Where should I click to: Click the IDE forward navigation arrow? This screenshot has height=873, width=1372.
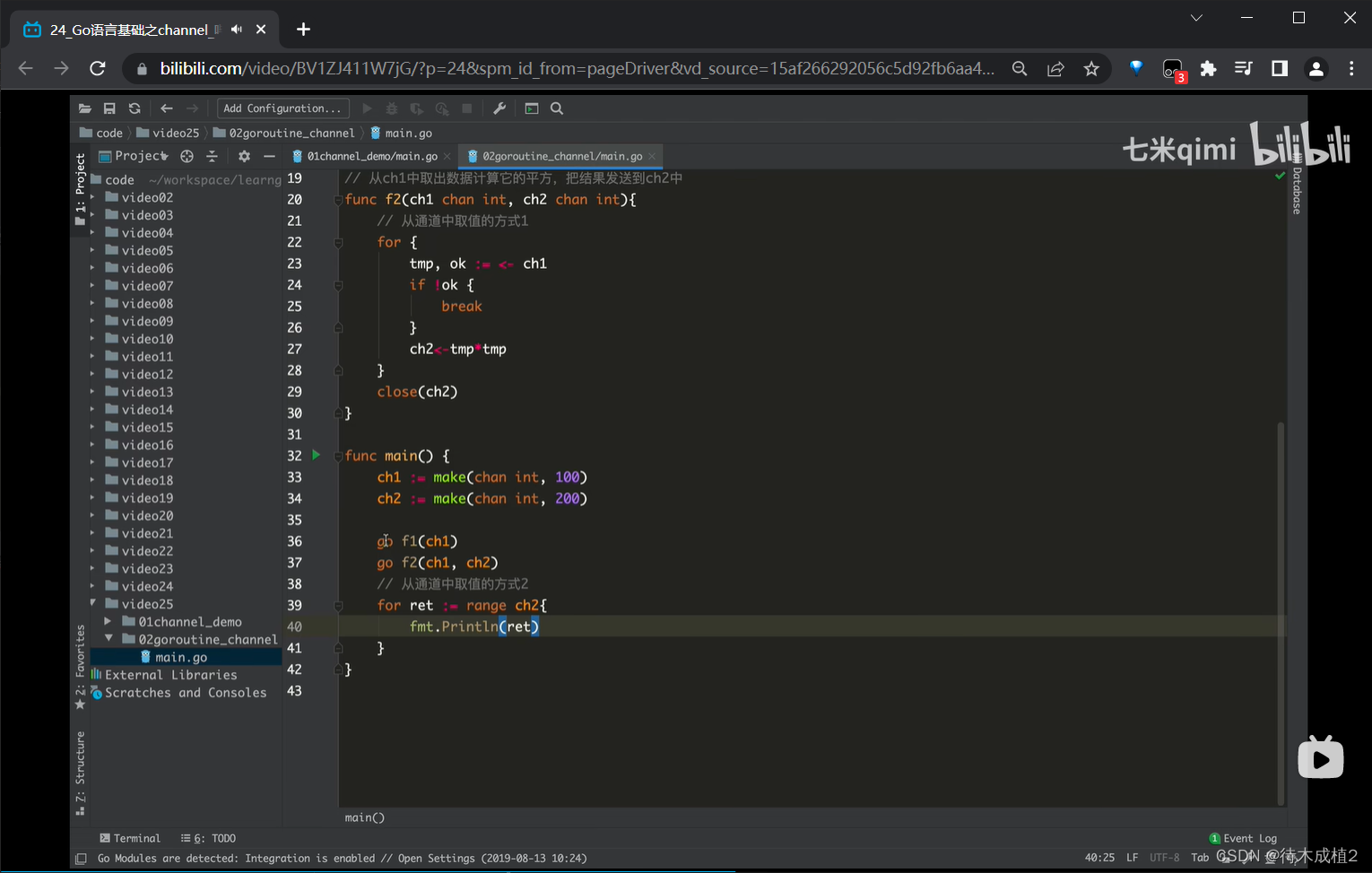192,108
